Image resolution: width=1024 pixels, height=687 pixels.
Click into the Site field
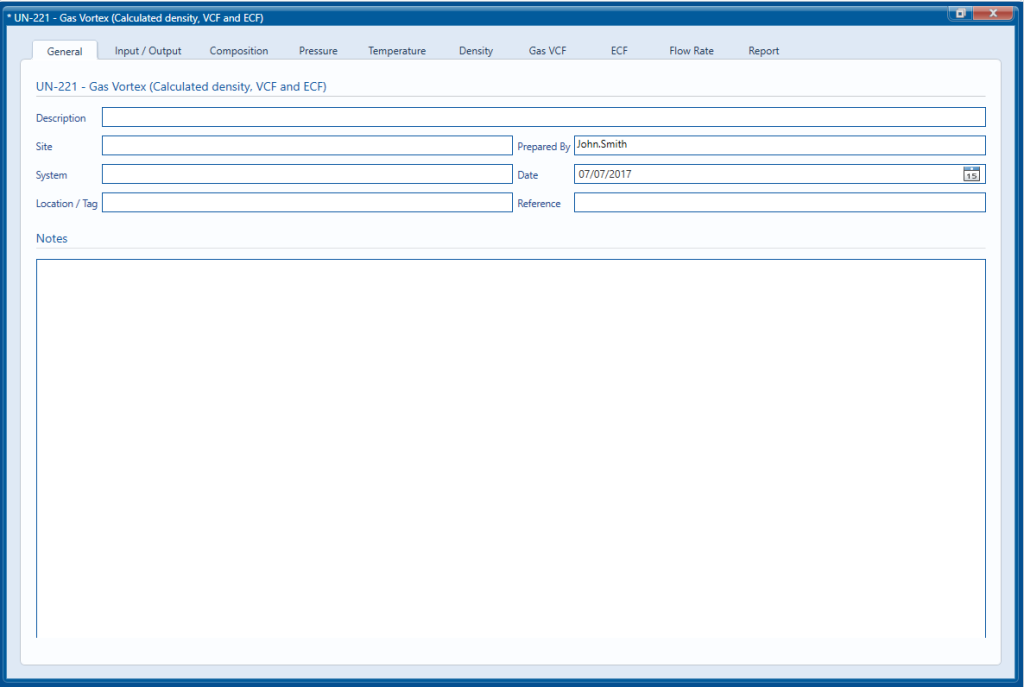(x=300, y=145)
